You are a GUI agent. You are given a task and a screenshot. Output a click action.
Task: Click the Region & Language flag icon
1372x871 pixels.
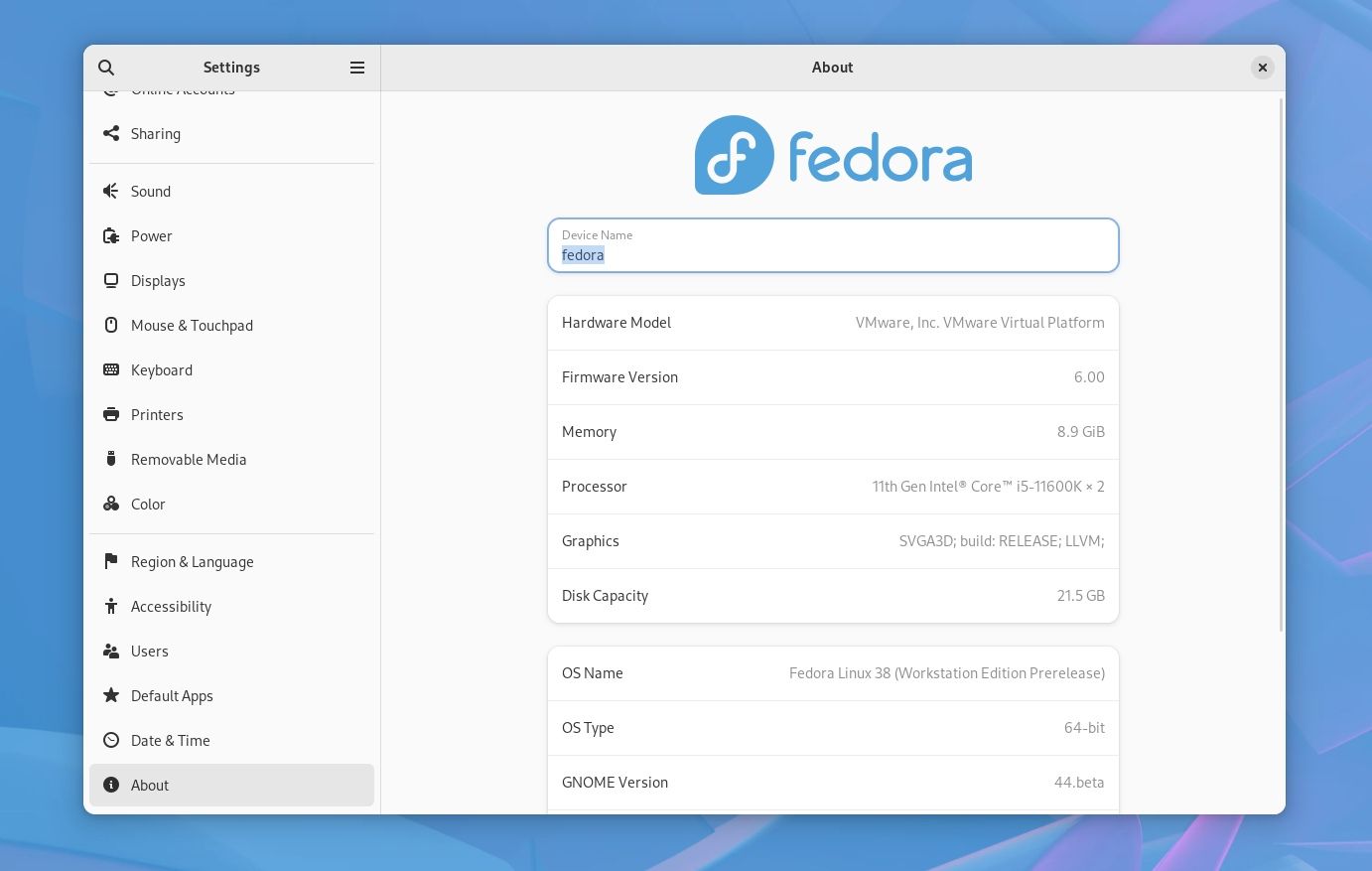point(110,561)
